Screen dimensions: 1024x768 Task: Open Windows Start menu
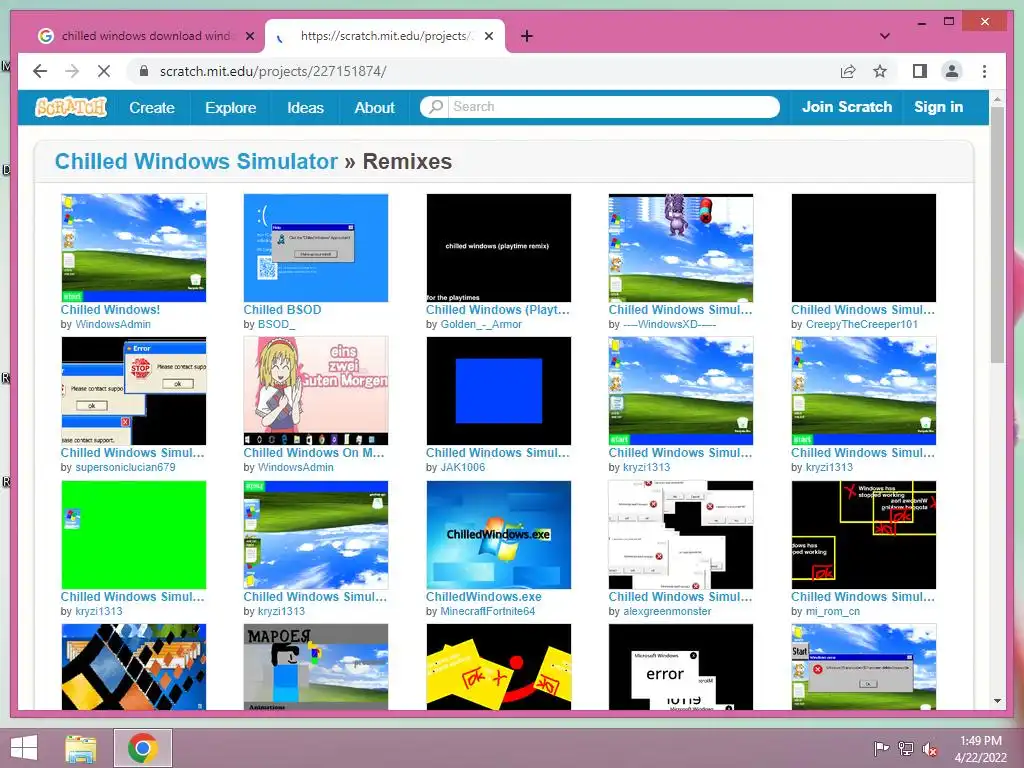24,748
